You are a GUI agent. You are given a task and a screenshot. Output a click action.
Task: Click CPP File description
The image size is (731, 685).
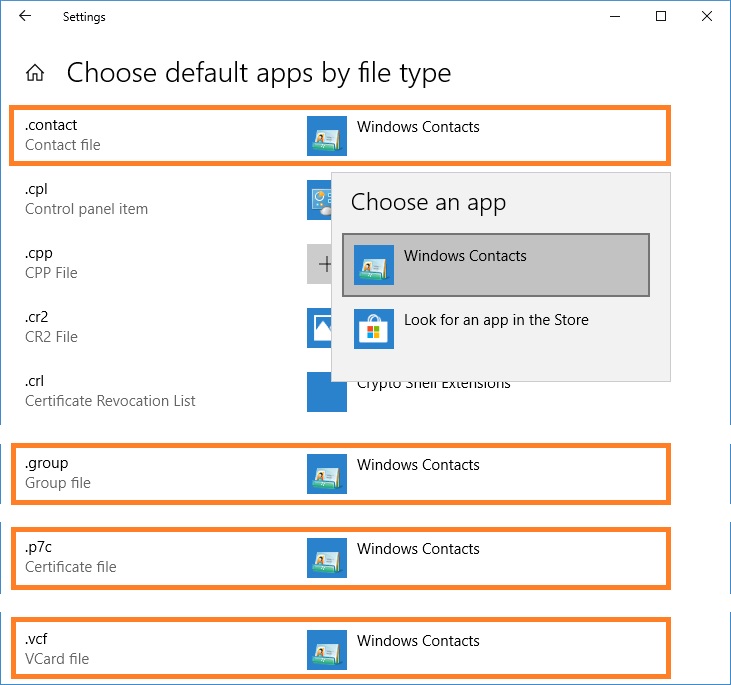coord(51,273)
